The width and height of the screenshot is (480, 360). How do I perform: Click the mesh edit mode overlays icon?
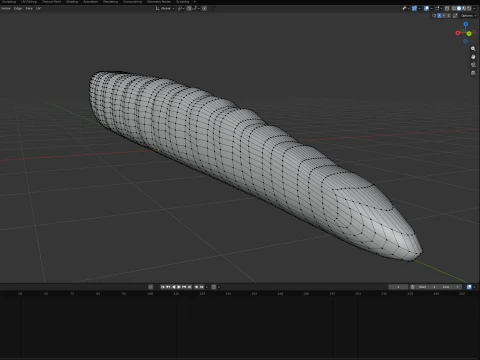pyautogui.click(x=437, y=8)
